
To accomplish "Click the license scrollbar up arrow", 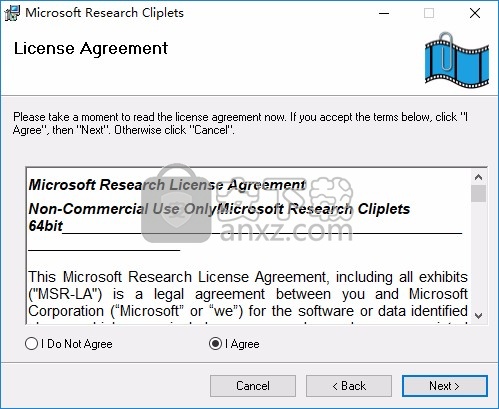I will 479,177.
